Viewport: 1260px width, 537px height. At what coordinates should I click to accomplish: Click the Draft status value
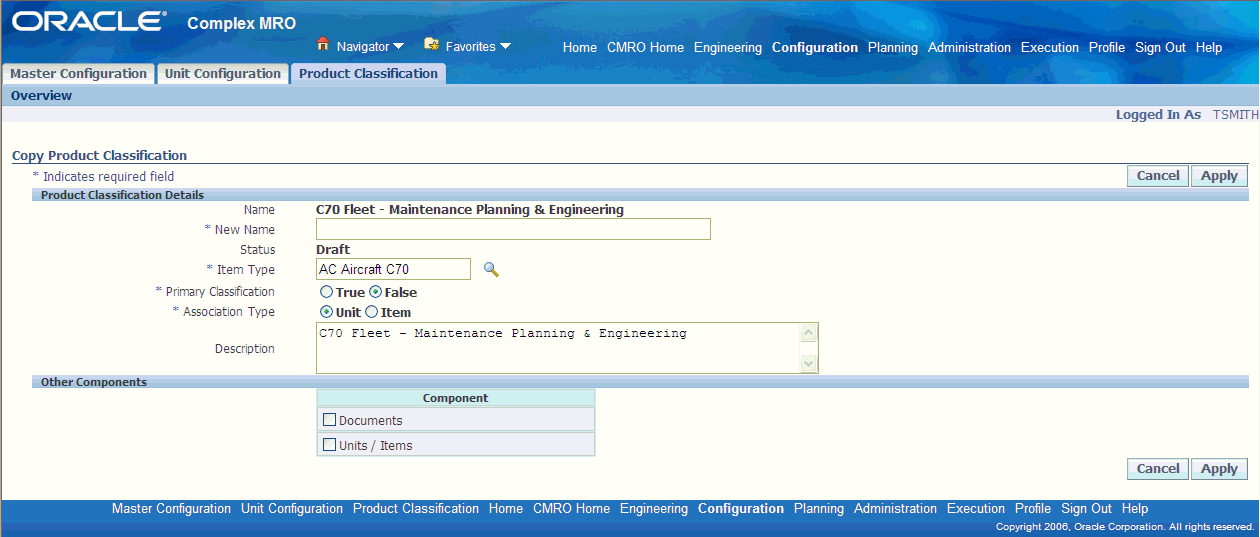333,250
